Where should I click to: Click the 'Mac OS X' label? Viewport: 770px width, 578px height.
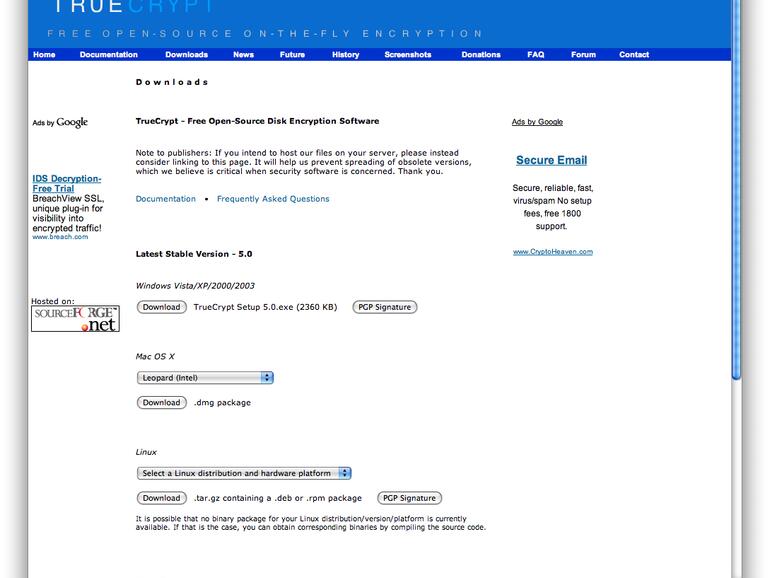tap(155, 357)
